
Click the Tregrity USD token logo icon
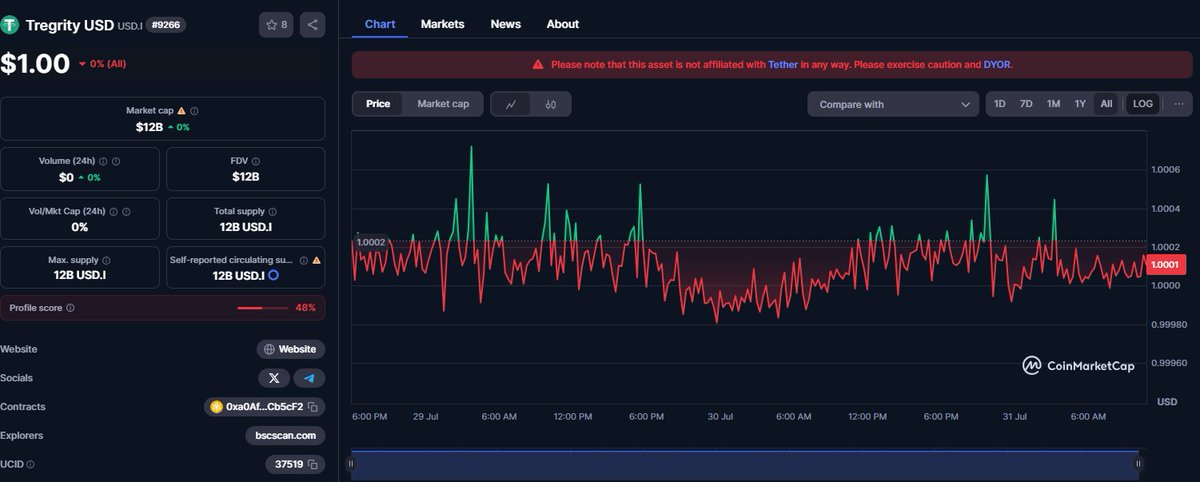pos(10,25)
